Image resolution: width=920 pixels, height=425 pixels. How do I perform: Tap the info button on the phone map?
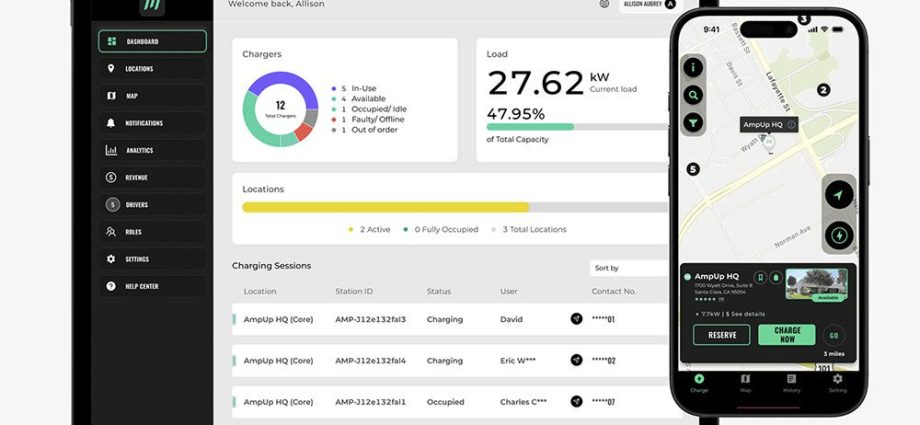(693, 68)
